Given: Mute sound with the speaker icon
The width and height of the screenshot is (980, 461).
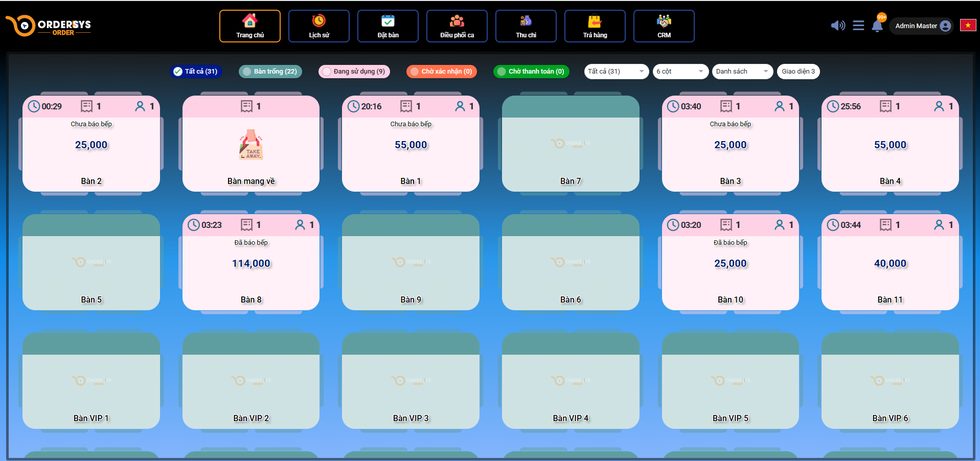Looking at the screenshot, I should pos(838,26).
